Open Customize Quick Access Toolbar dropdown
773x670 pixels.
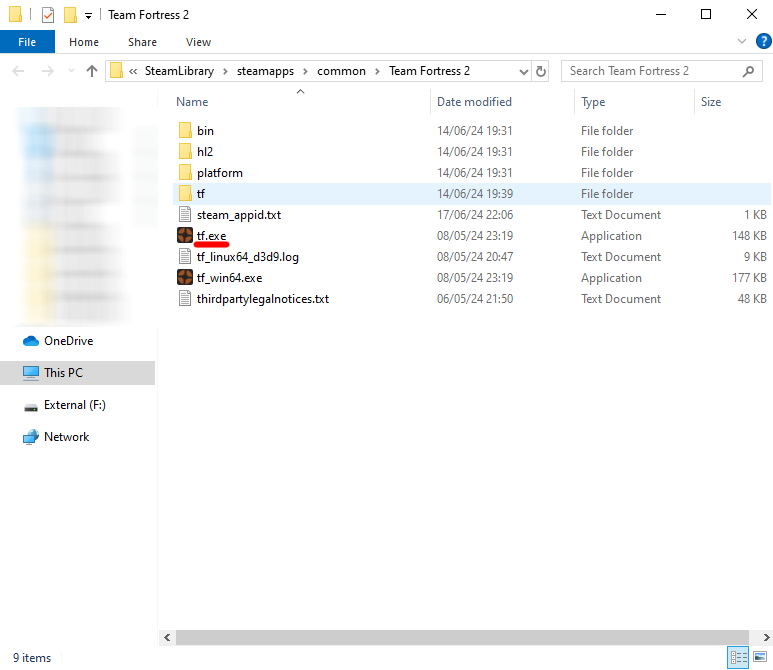88,16
